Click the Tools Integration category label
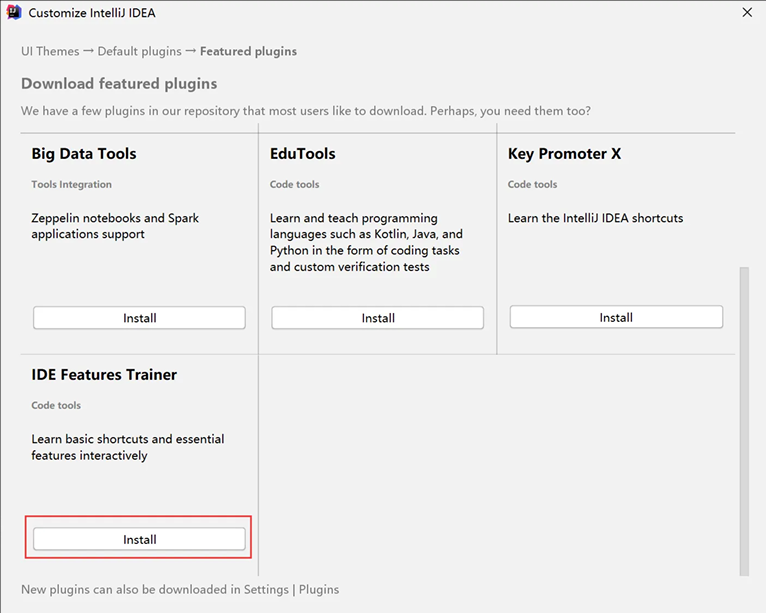The width and height of the screenshot is (766, 613). click(71, 185)
